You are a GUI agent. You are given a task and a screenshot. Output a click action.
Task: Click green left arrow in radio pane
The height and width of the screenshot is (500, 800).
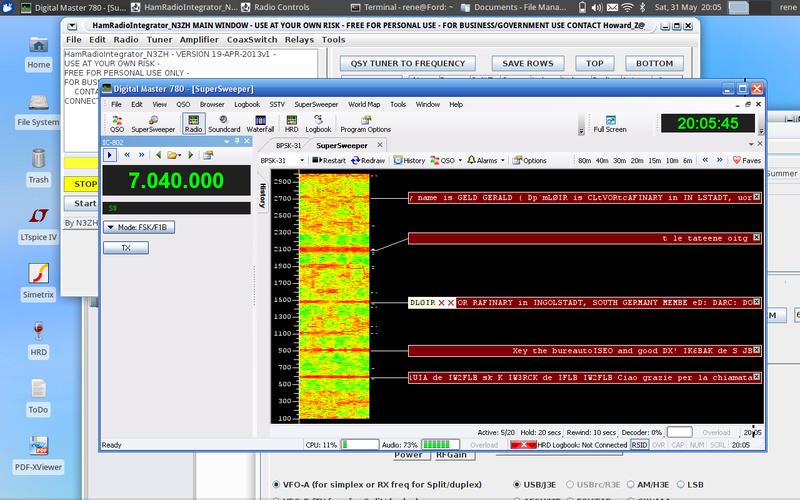pos(158,155)
